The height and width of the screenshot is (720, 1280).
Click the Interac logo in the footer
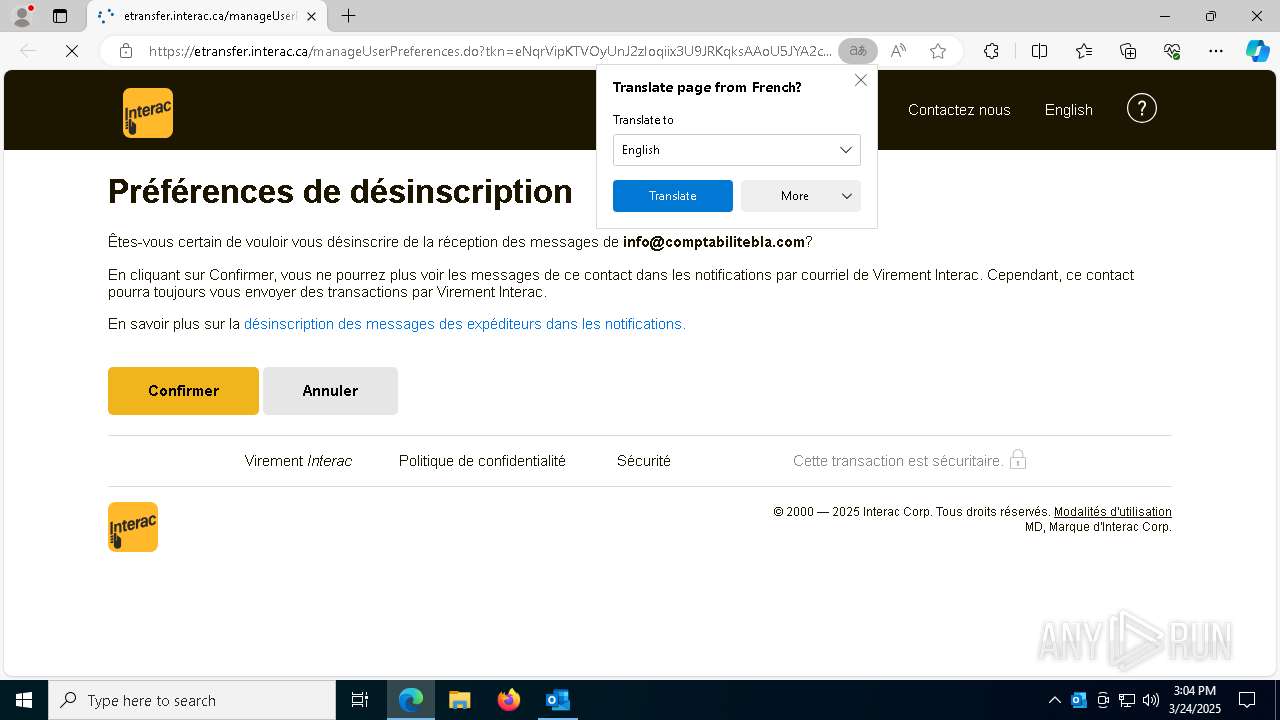click(x=133, y=527)
